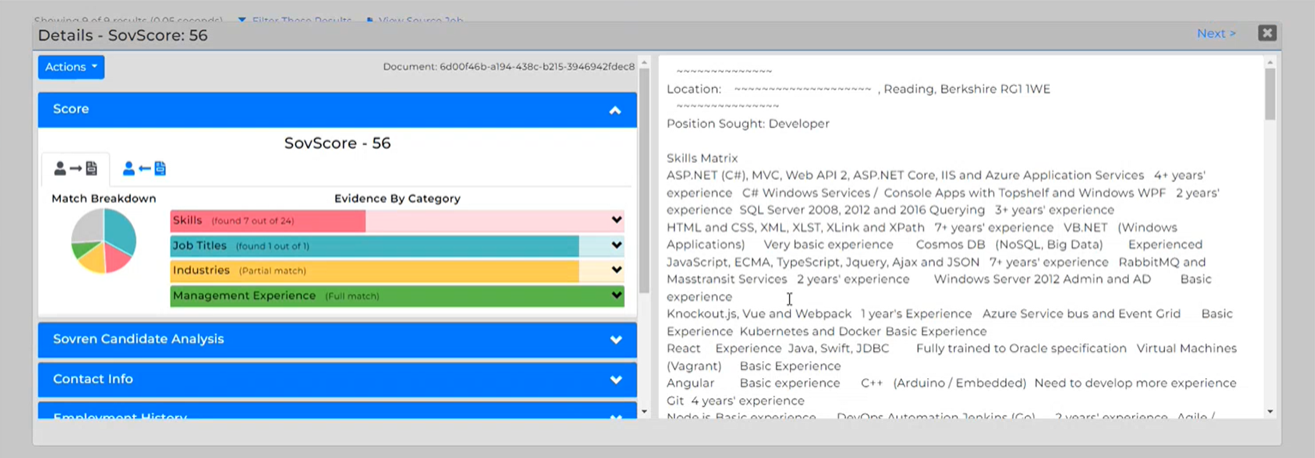Click the Skills red evidence bar
This screenshot has height=458, width=1315.
pos(267,221)
